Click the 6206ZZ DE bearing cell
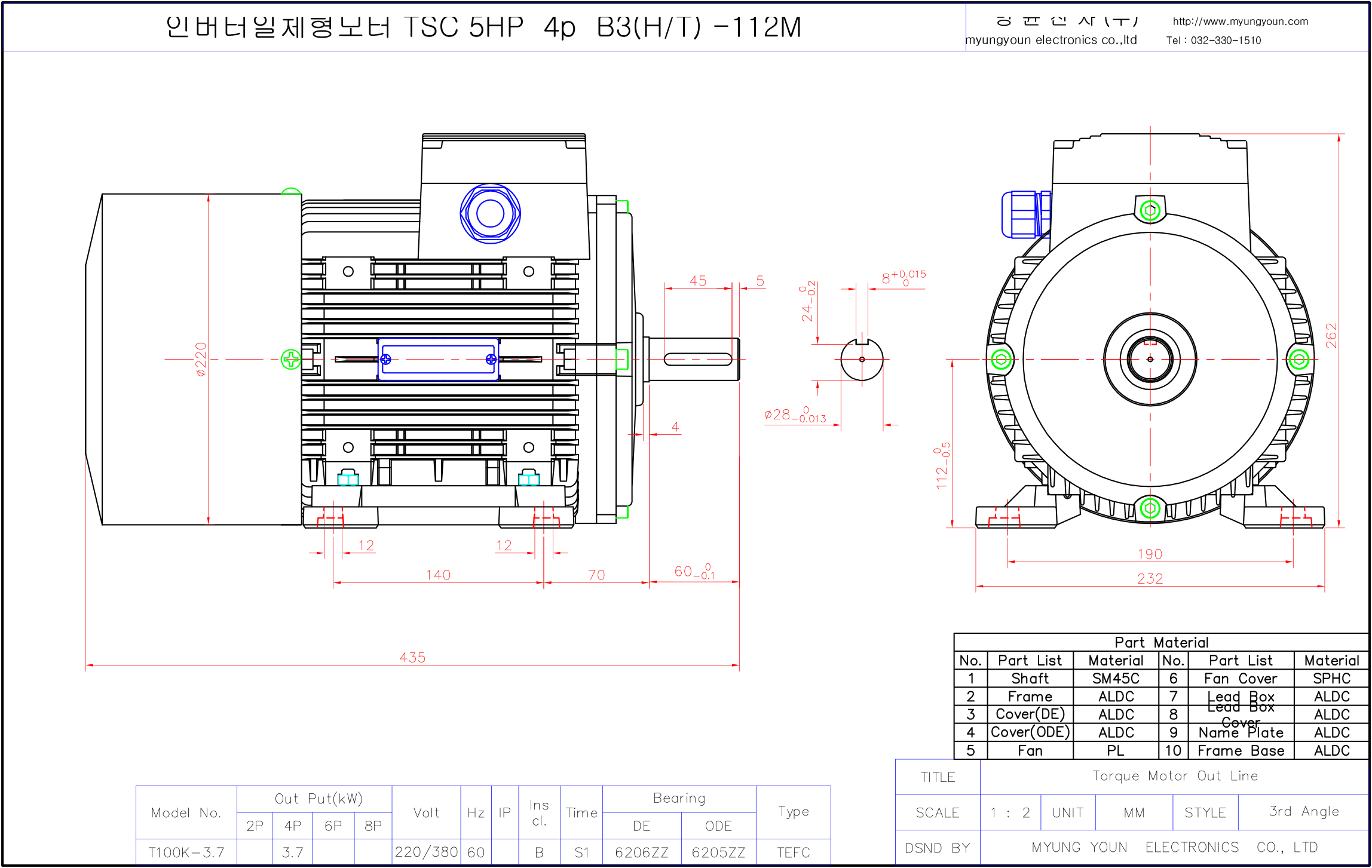1372x868 pixels. 641,852
